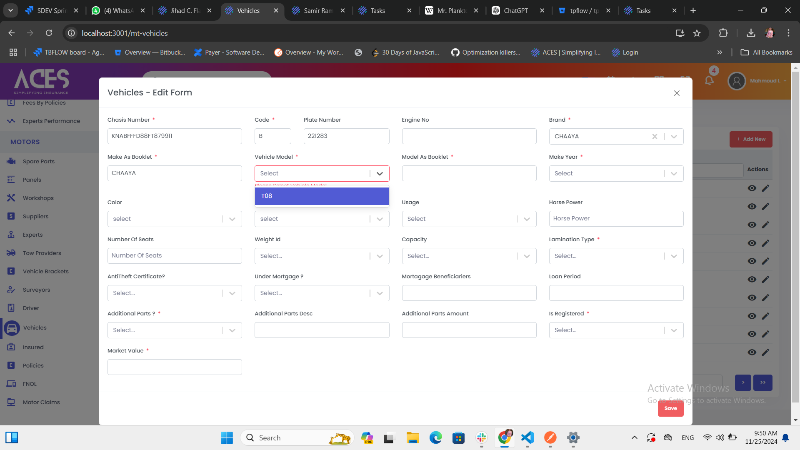The height and width of the screenshot is (450, 800).
Task: Click the Save button
Action: pyautogui.click(x=670, y=408)
